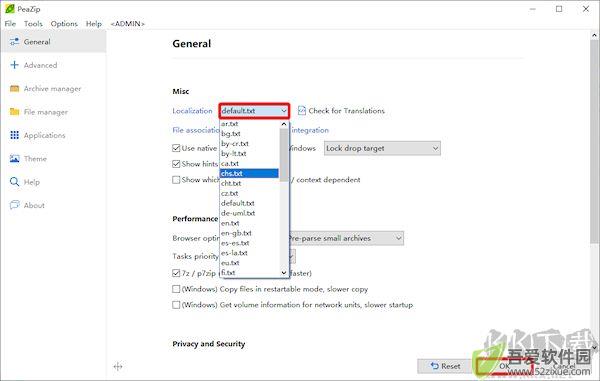The height and width of the screenshot is (381, 600).
Task: Select bg.txt in the language list
Action: [x=249, y=134]
